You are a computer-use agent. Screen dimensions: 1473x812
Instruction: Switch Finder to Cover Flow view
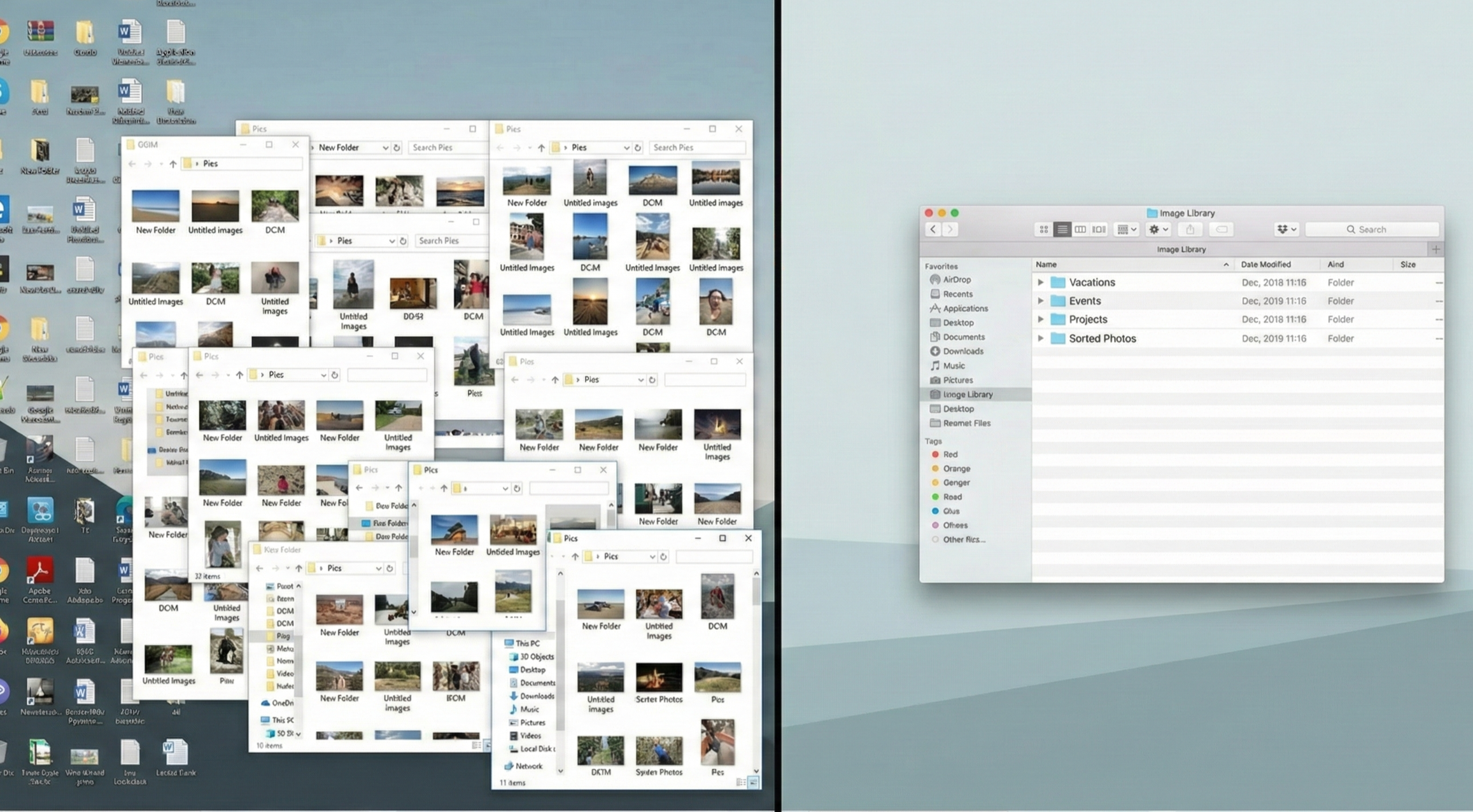[1099, 229]
